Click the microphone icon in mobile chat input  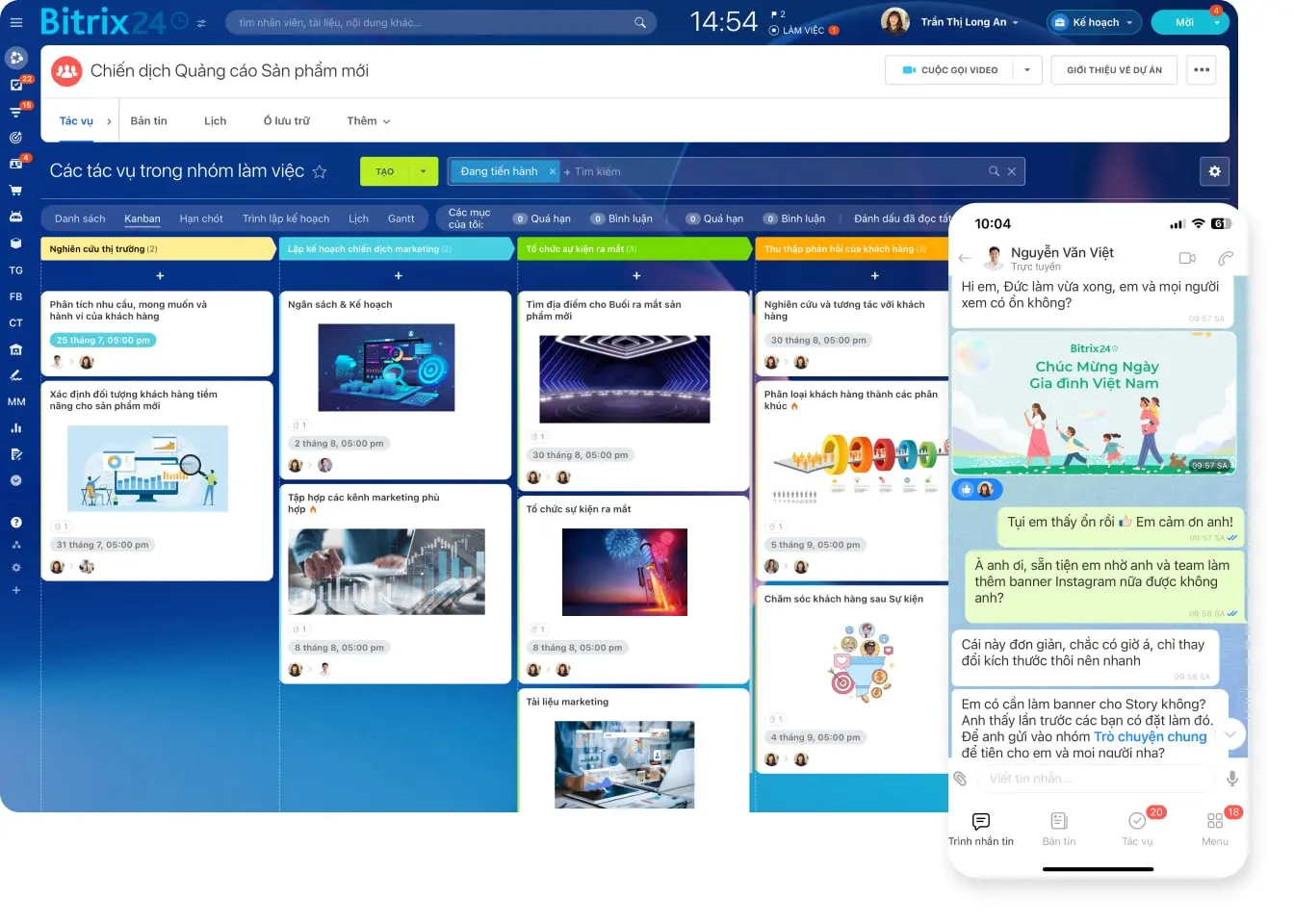coord(1232,779)
